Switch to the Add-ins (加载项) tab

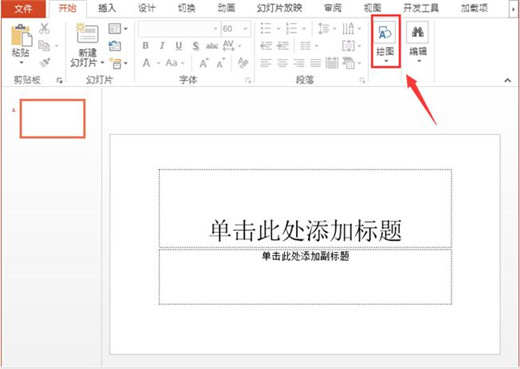(474, 8)
